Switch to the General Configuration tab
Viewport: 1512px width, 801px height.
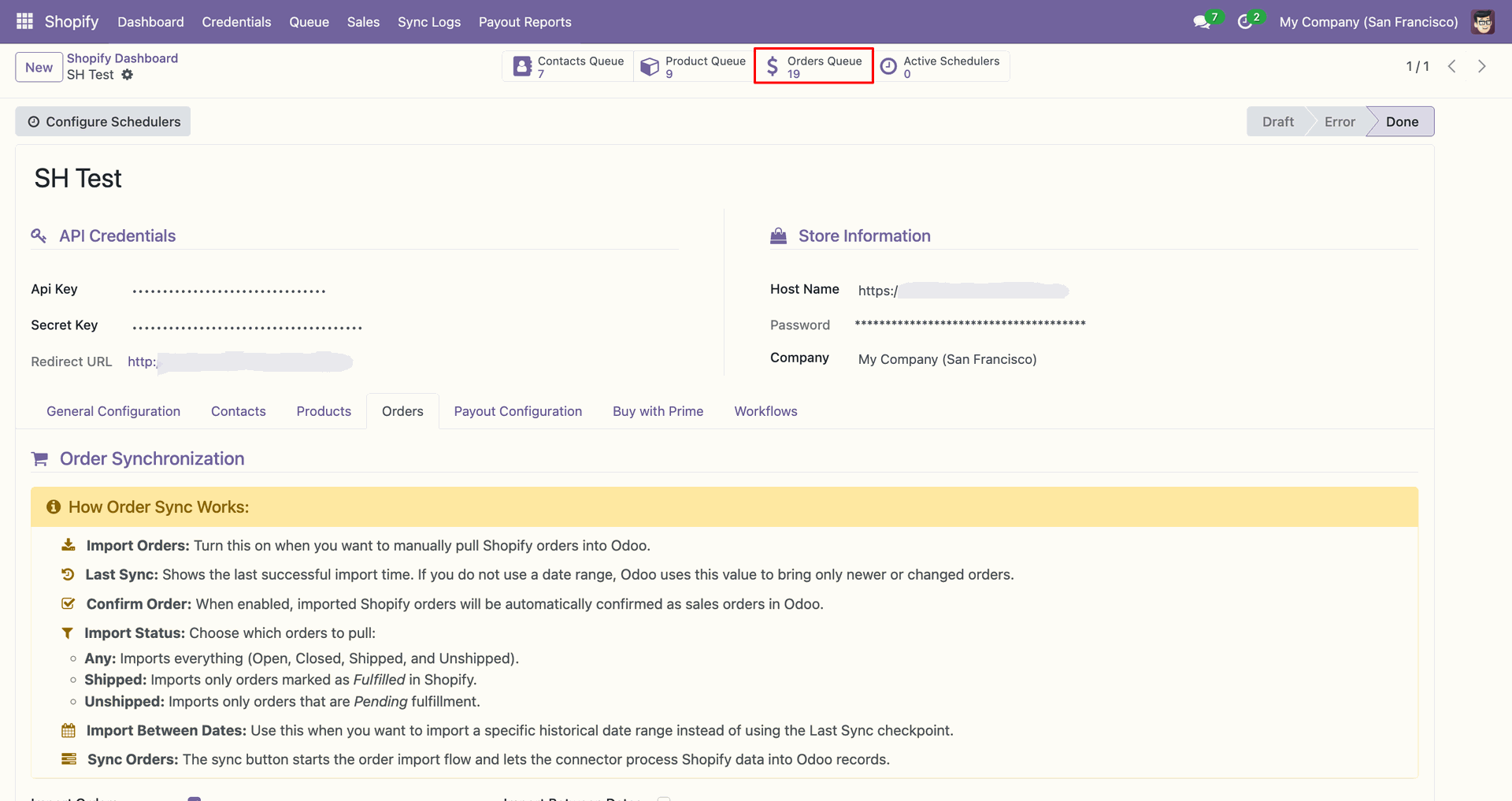click(113, 411)
